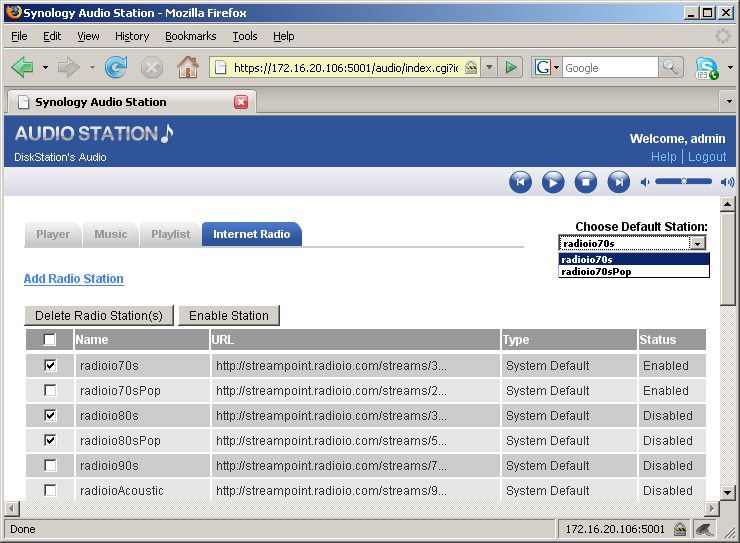Click the horizontal scrollbar right arrow
740x543 pixels.
point(712,509)
